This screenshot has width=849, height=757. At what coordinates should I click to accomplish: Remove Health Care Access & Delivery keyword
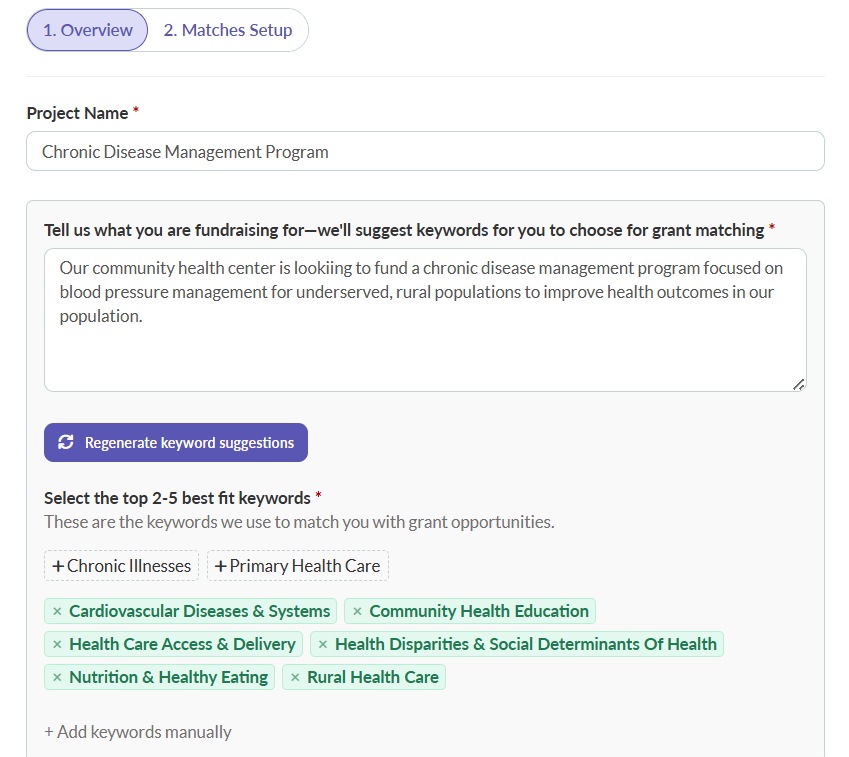[x=57, y=644]
